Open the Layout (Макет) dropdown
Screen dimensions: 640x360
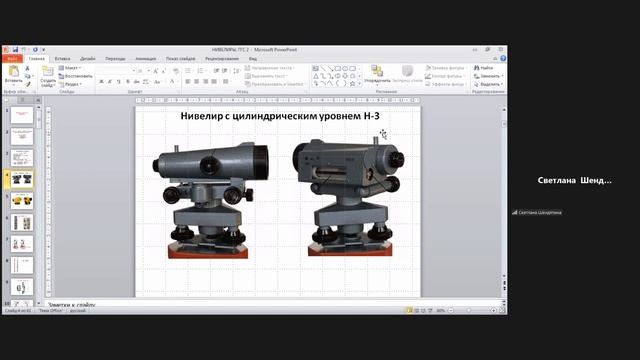point(70,68)
